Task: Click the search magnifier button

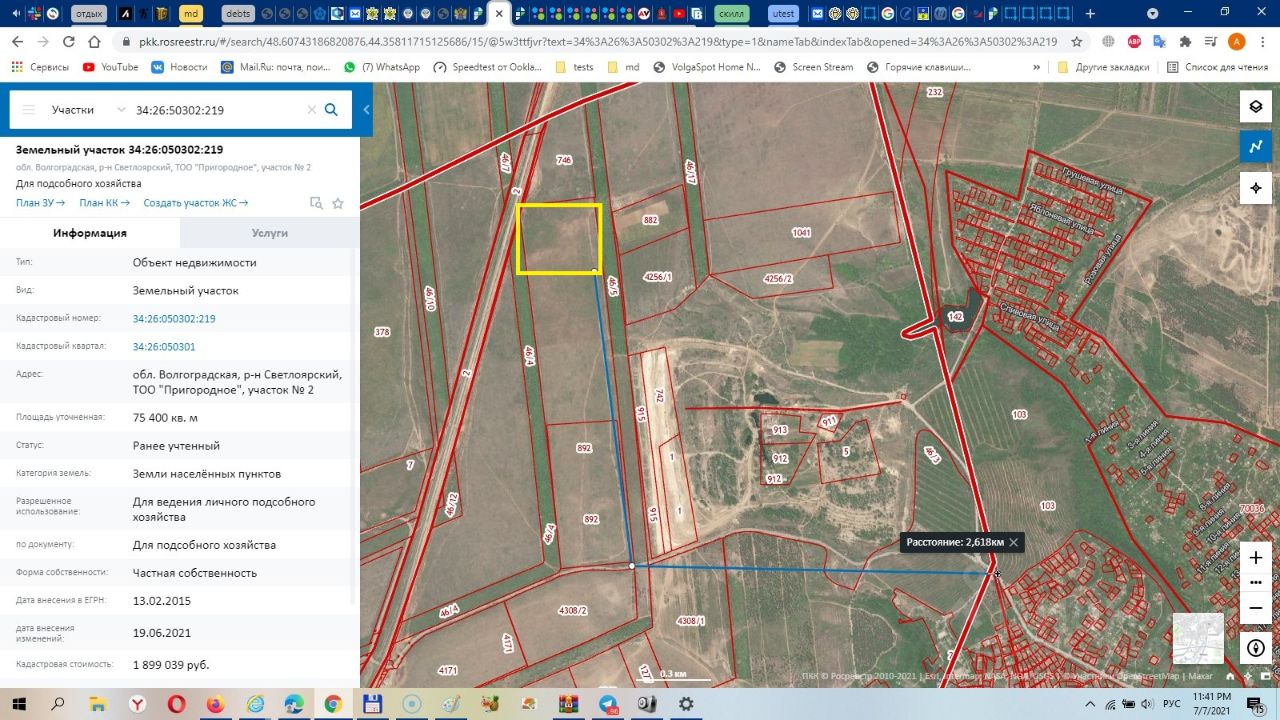Action: (x=332, y=110)
